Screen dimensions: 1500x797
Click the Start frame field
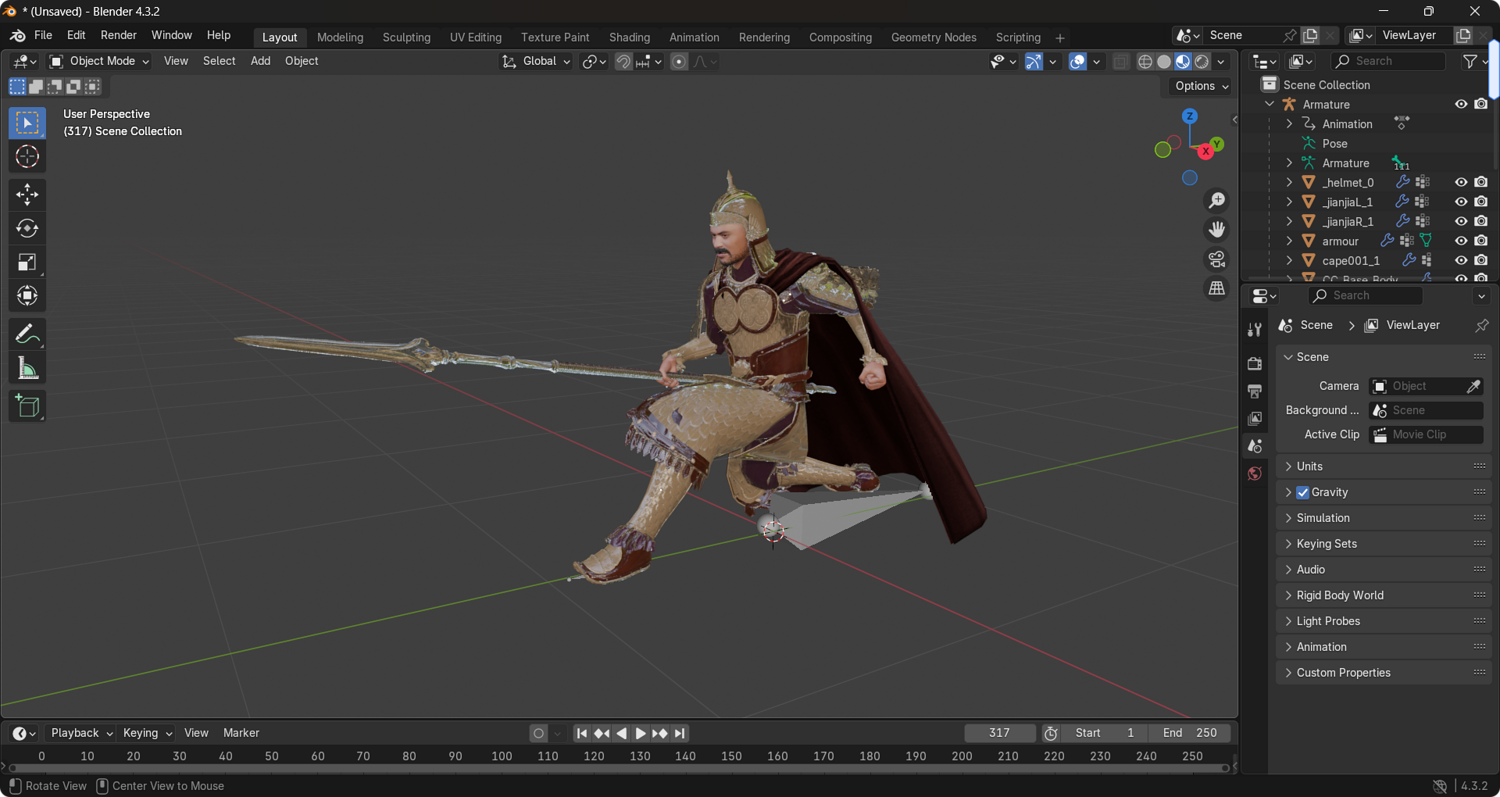pyautogui.click(x=1104, y=733)
